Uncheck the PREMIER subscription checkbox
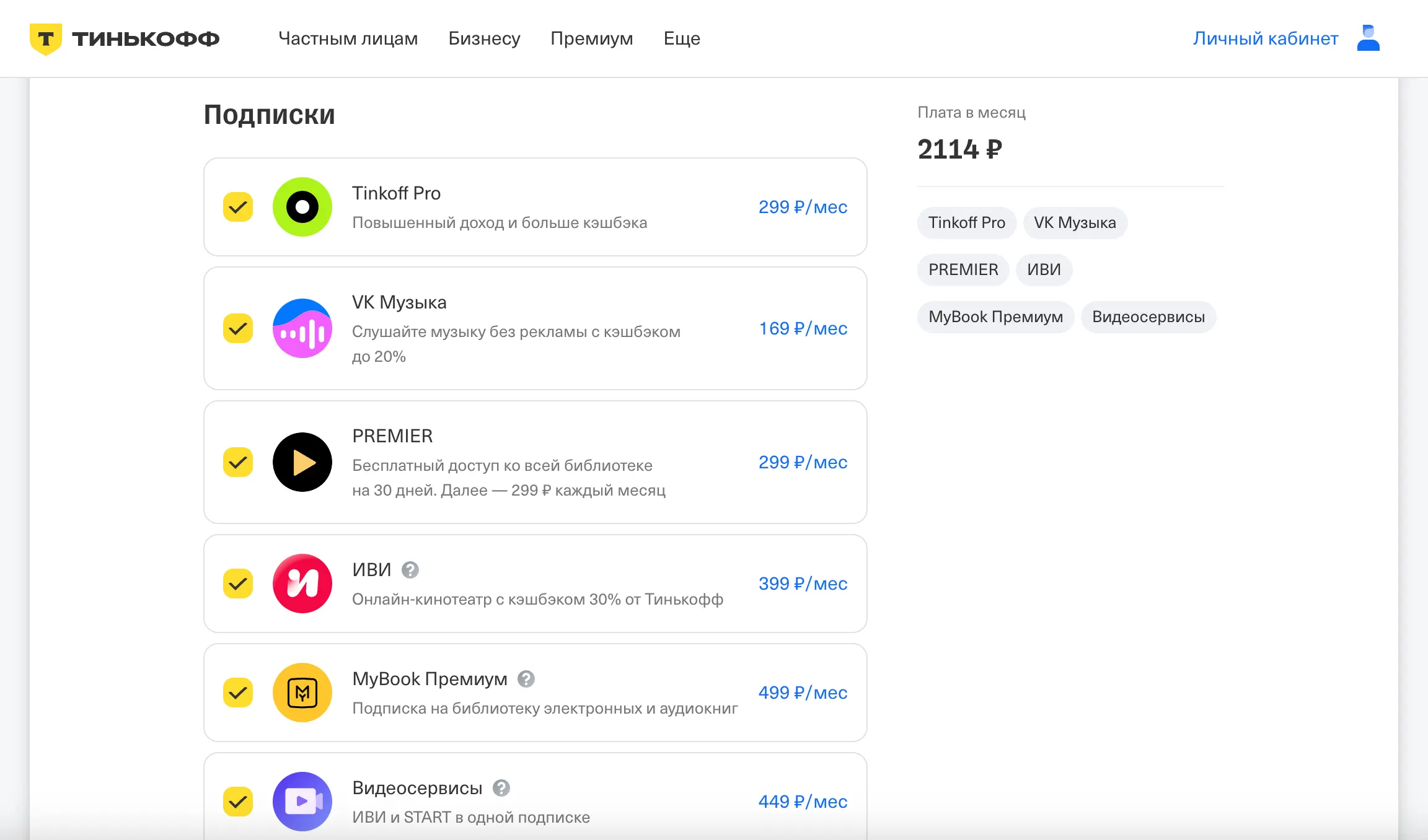 238,462
